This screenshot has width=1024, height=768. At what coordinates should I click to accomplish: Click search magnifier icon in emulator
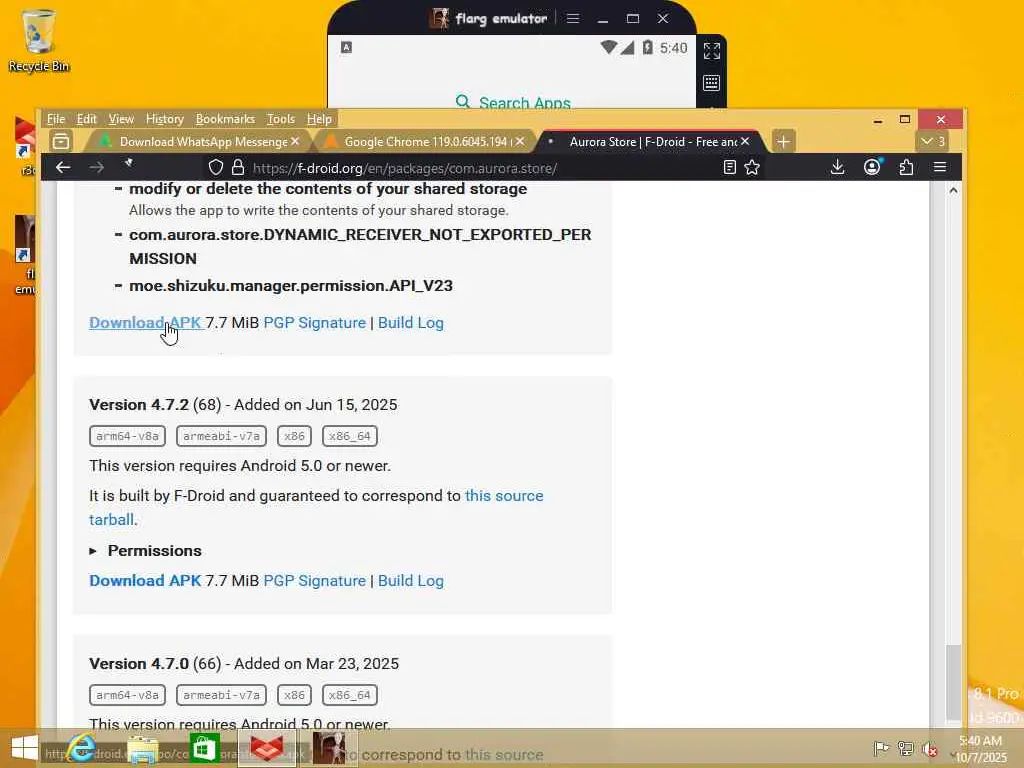pyautogui.click(x=462, y=102)
